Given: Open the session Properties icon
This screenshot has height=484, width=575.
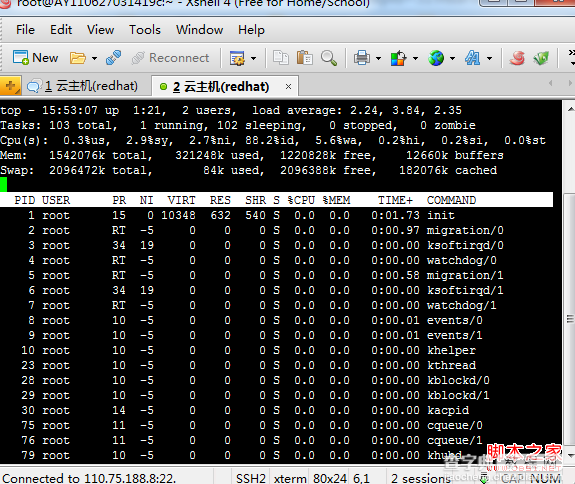Looking at the screenshot, I should coord(237,58).
